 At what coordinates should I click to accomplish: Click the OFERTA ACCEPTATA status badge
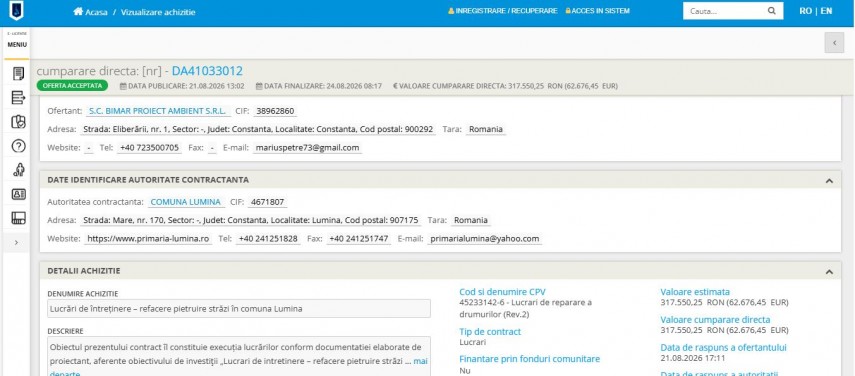point(73,86)
